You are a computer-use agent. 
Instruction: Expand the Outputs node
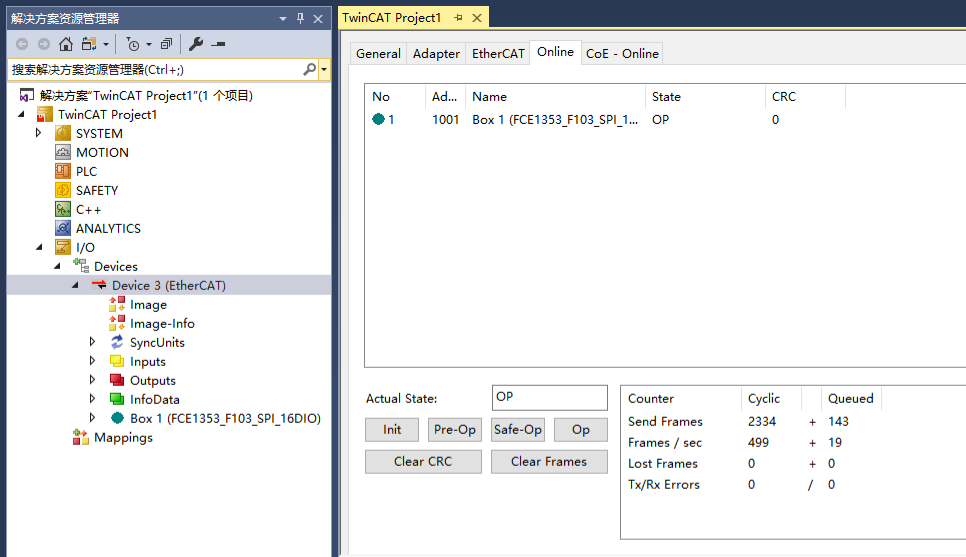92,380
